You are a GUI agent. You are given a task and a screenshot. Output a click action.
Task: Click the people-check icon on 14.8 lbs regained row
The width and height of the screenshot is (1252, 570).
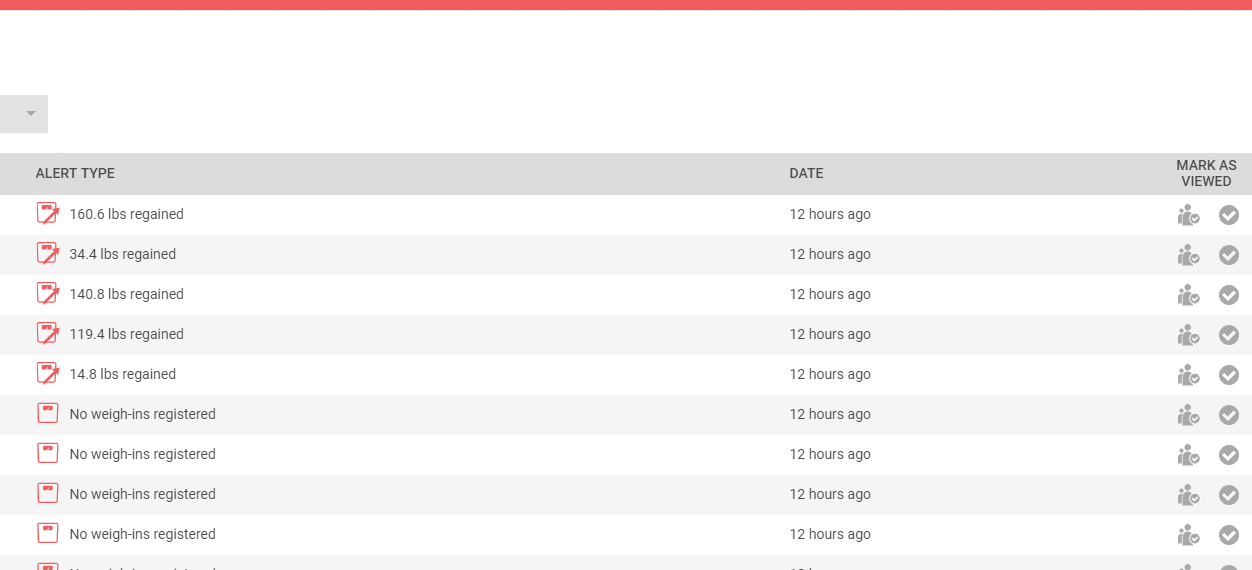[1188, 375]
